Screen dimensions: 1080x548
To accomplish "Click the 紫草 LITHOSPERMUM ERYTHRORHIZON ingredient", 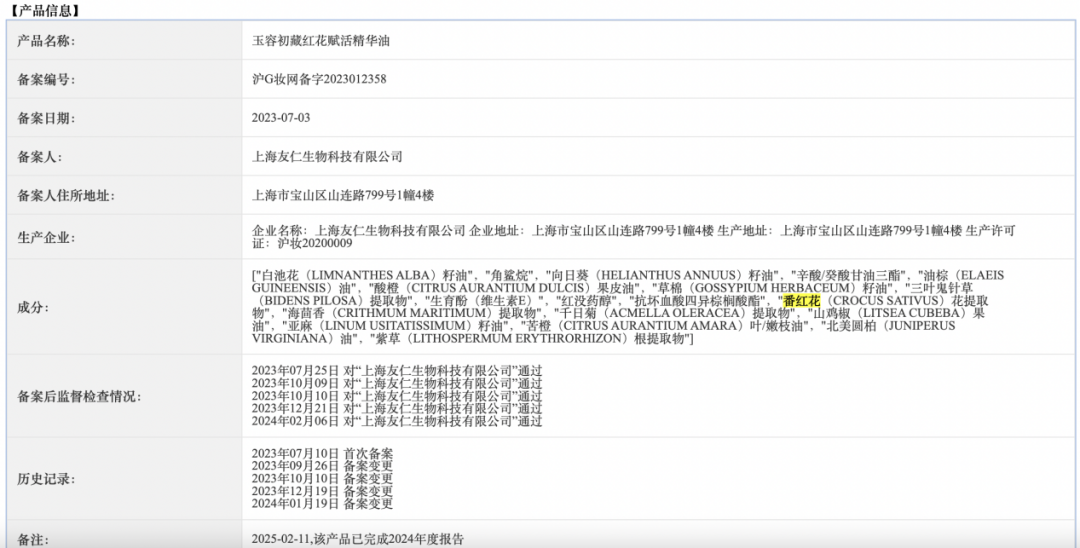I will pos(531,339).
